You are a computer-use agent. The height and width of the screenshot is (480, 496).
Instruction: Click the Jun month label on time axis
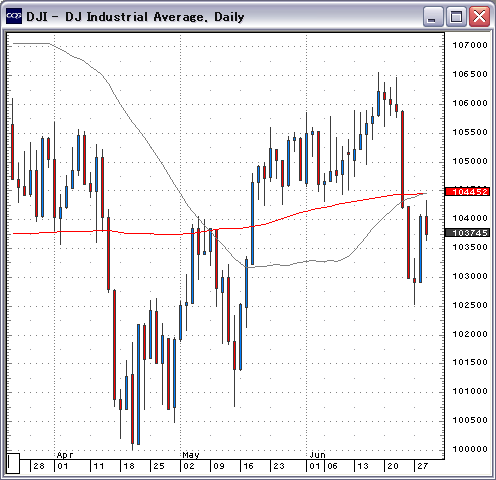pyautogui.click(x=317, y=455)
